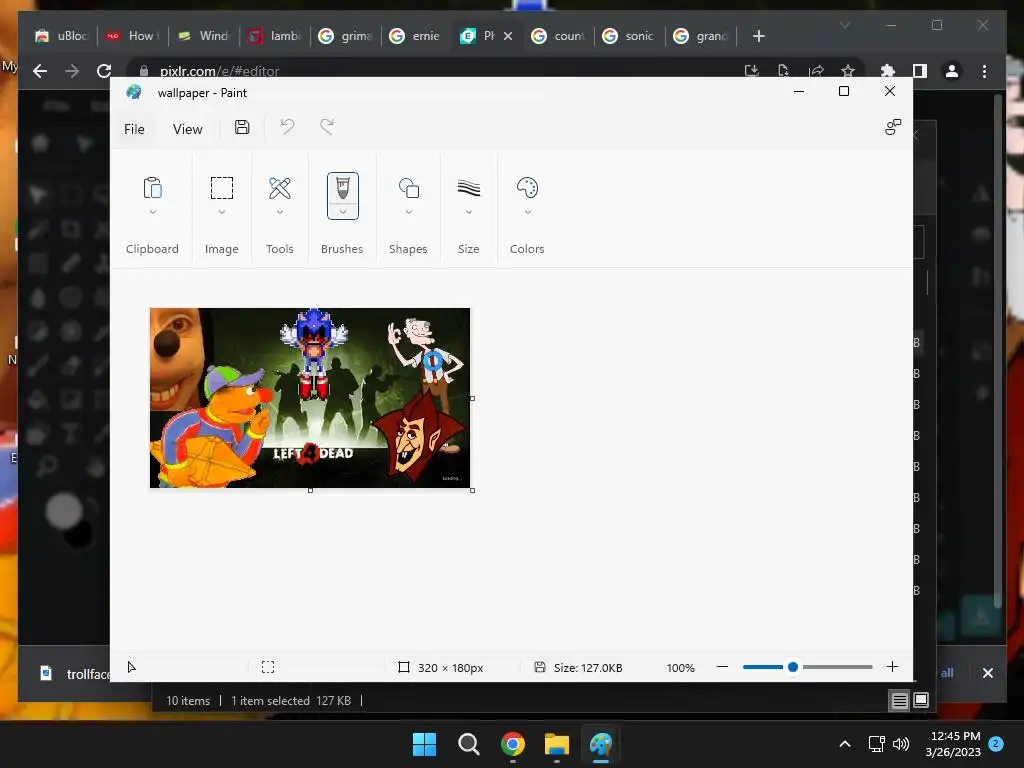This screenshot has height=768, width=1024.
Task: Open notification badge showing 2
Action: point(996,744)
